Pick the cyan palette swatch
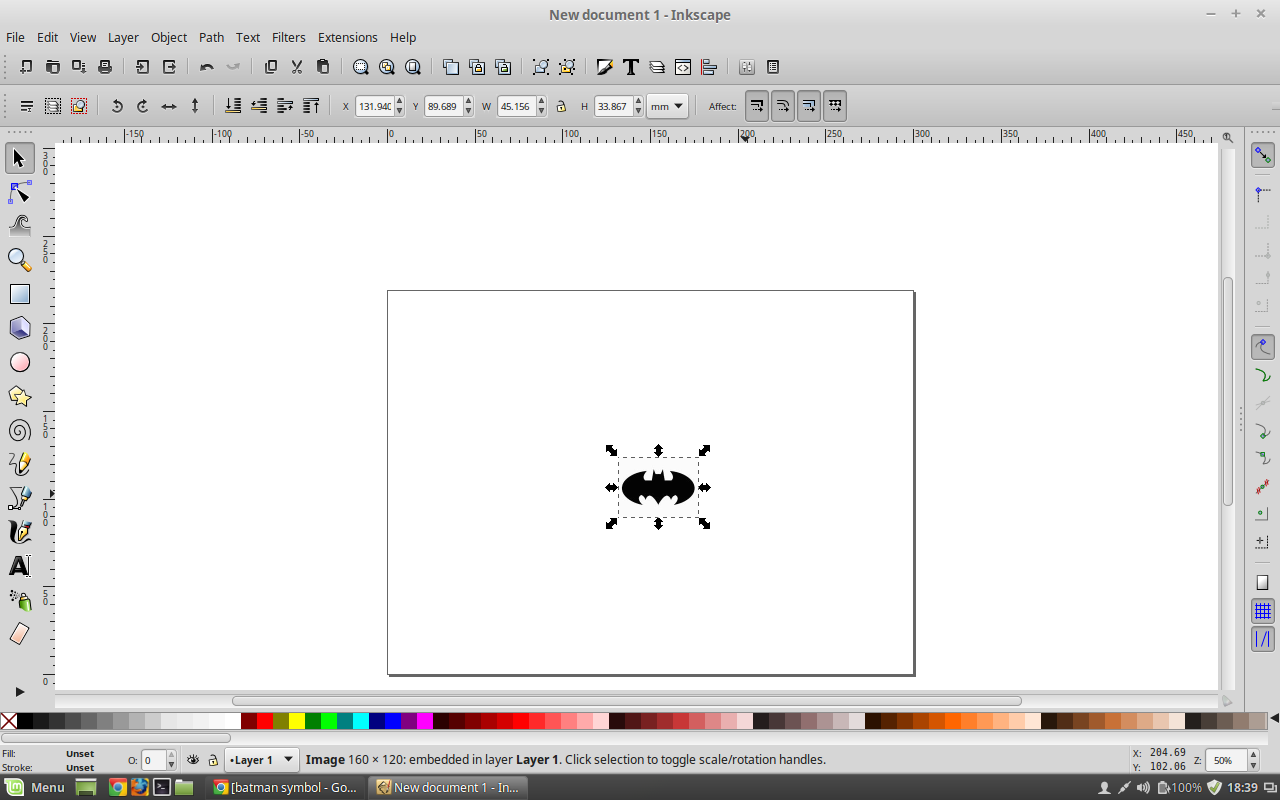Screen dimensions: 1280x800 pyautogui.click(x=361, y=721)
